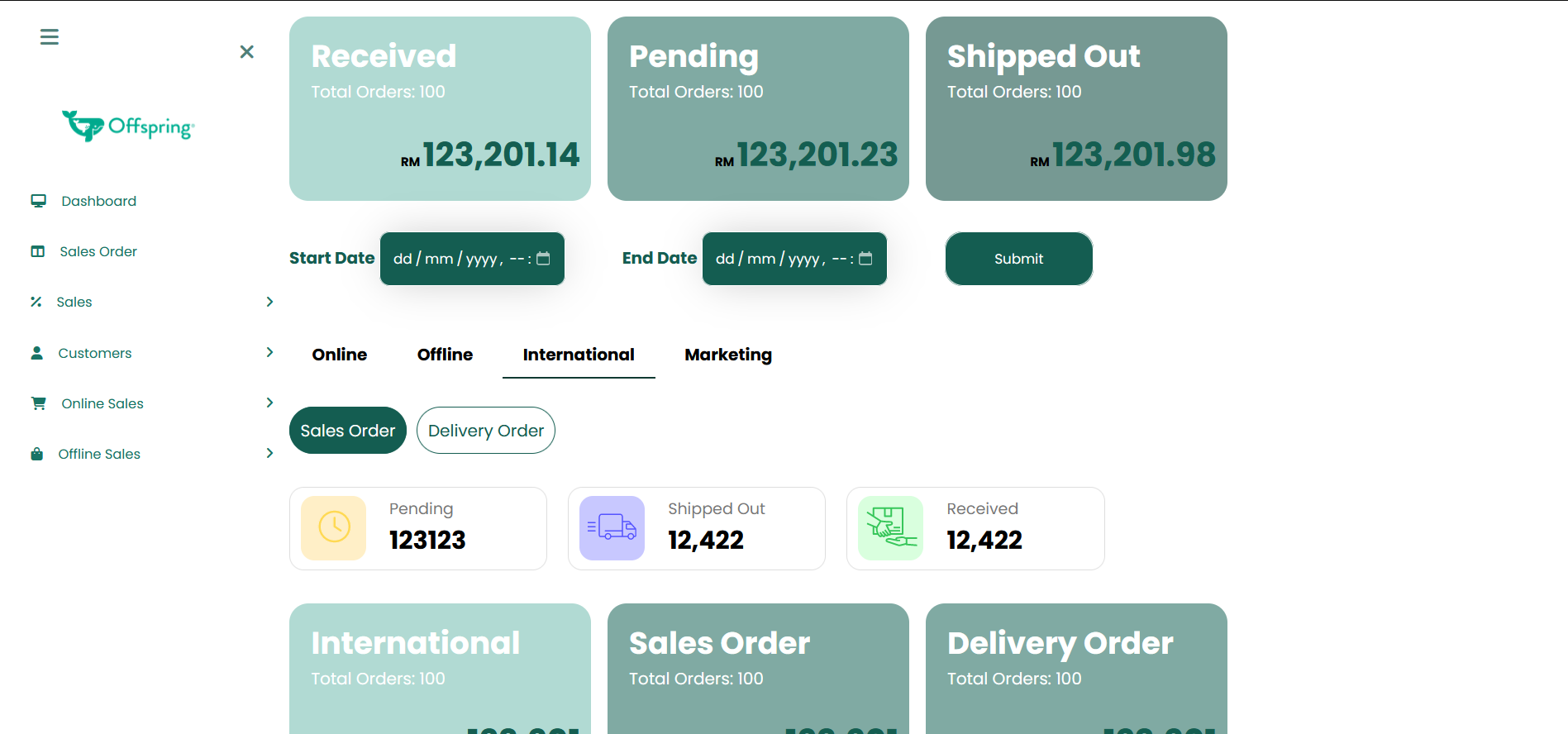Click the amount 123,201.23

pyautogui.click(x=817, y=155)
